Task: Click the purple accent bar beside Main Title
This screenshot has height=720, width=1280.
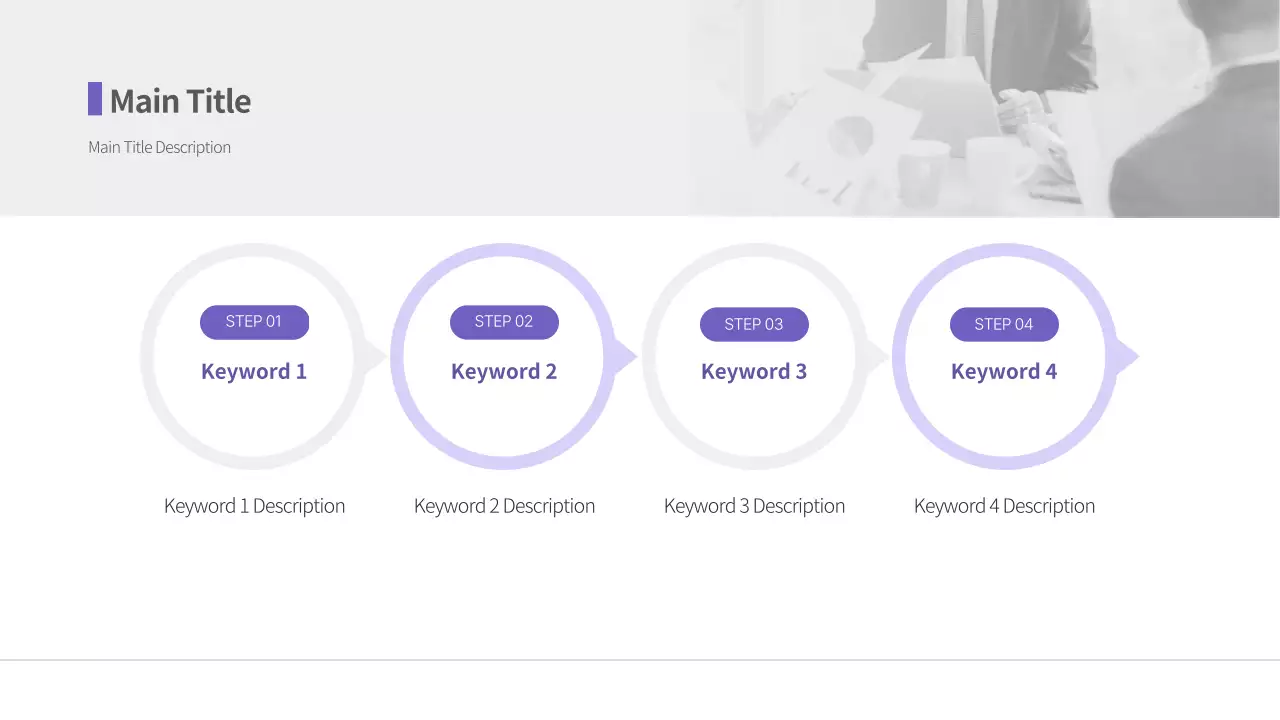Action: pos(95,99)
